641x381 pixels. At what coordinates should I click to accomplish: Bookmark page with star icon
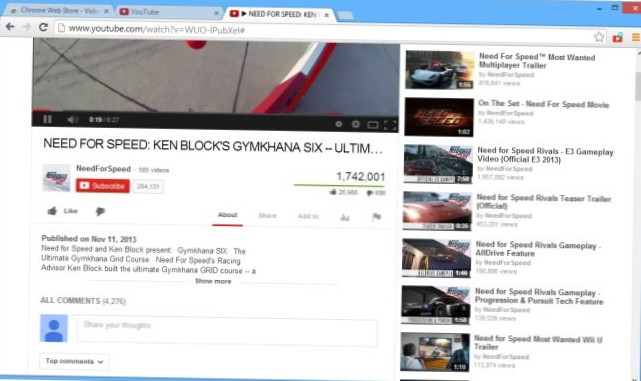[x=599, y=37]
